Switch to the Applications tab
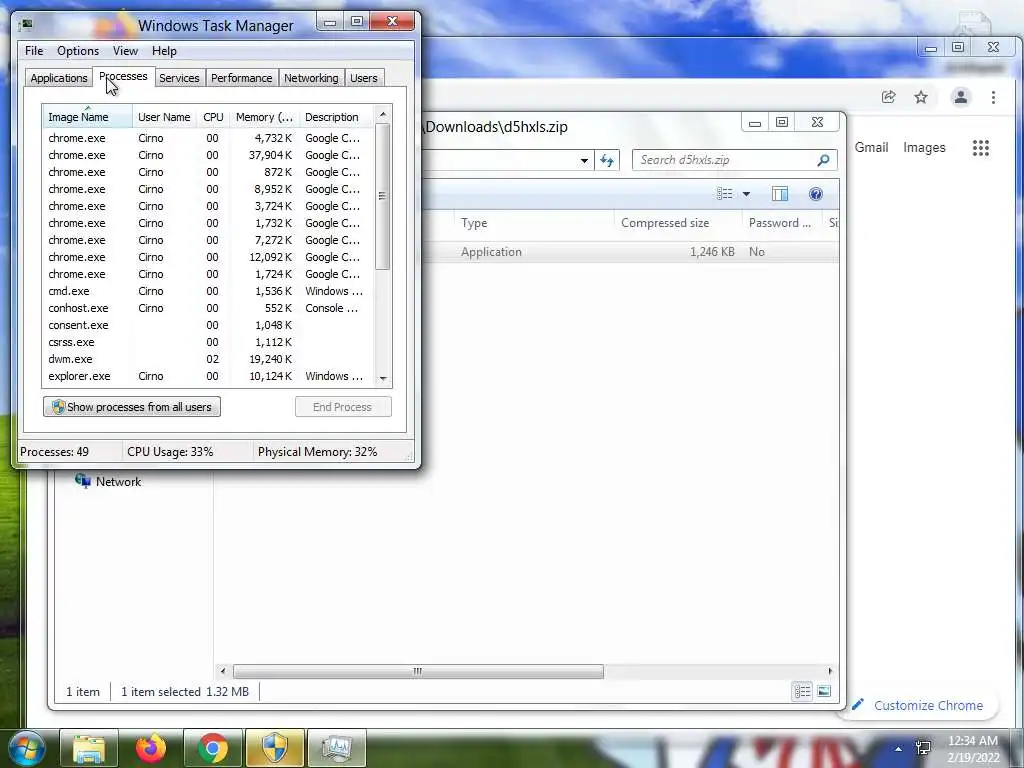The width and height of the screenshot is (1024, 768). point(59,78)
